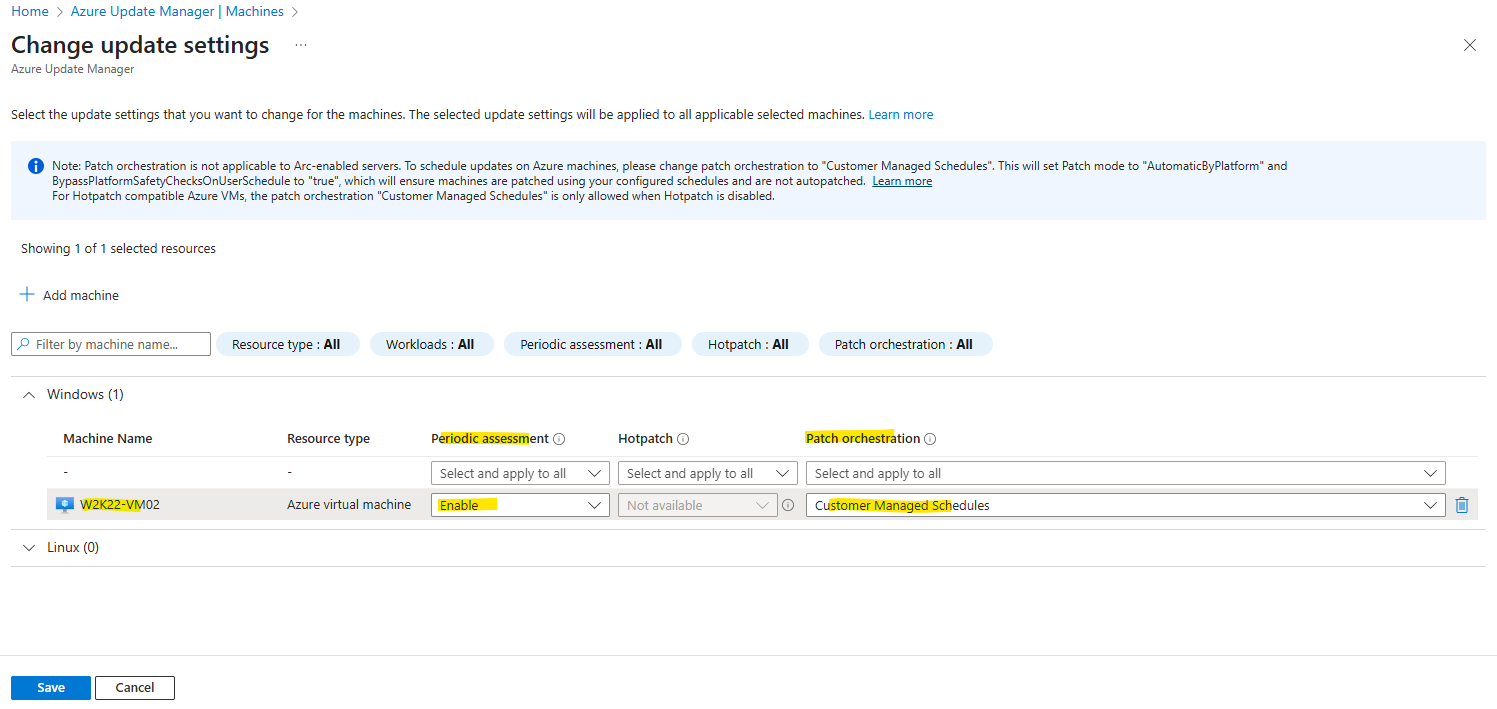Go to Home breadcrumb
Viewport: 1497px width, 709px height.
tap(30, 11)
